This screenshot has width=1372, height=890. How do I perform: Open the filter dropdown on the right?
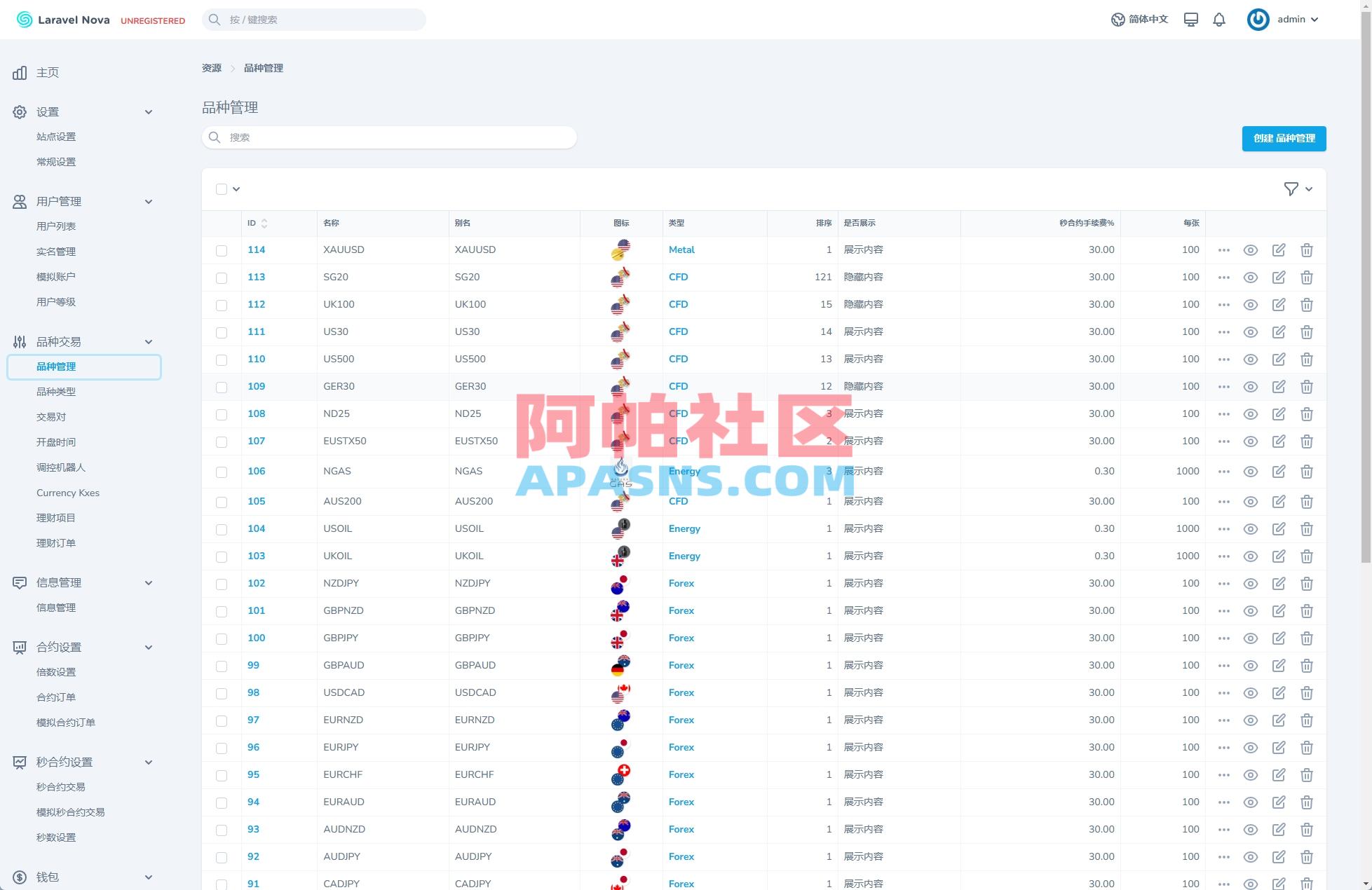tap(1291, 189)
